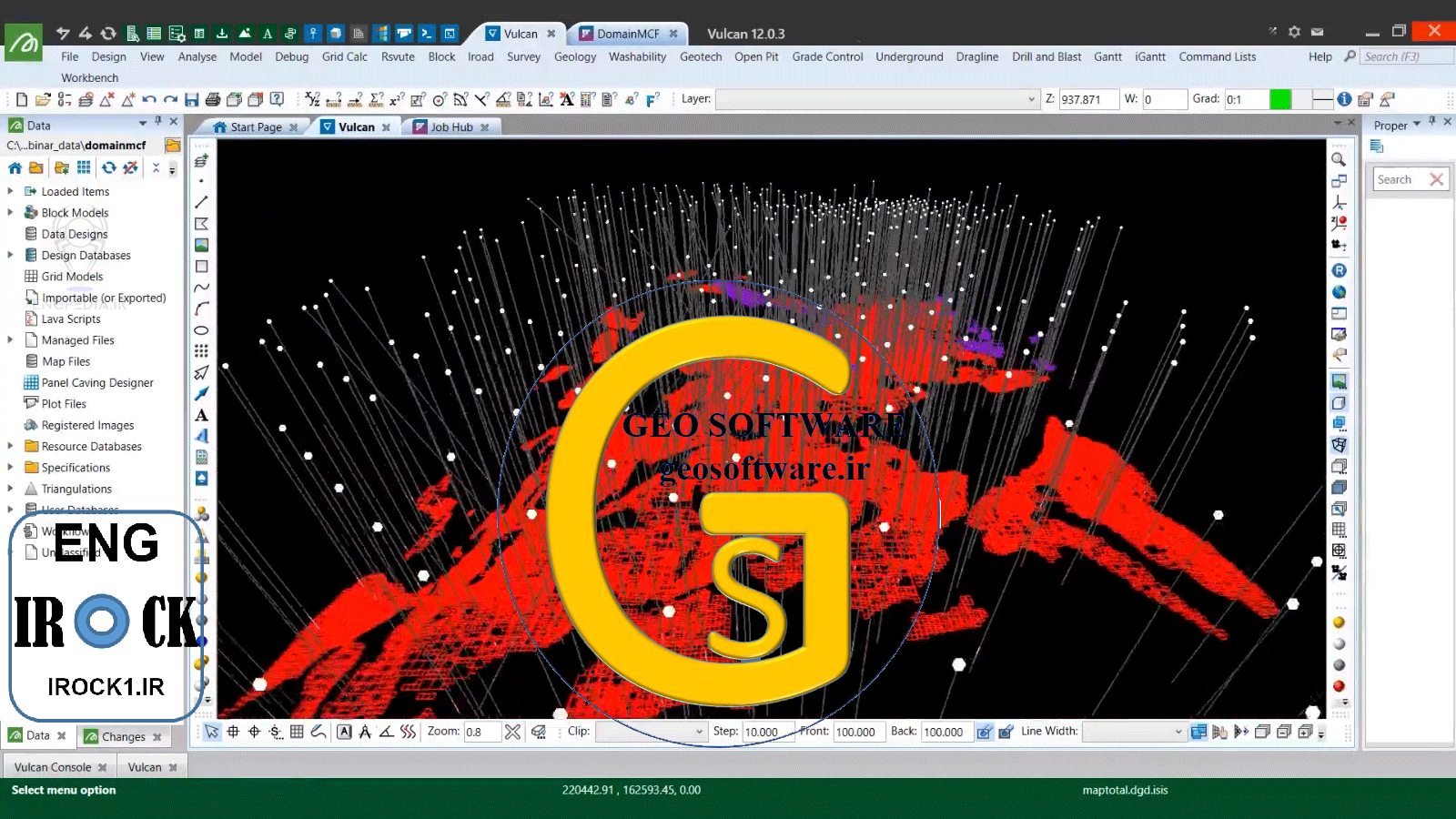Click the query XYZ coordinates icon
The image size is (1456, 819).
click(312, 99)
